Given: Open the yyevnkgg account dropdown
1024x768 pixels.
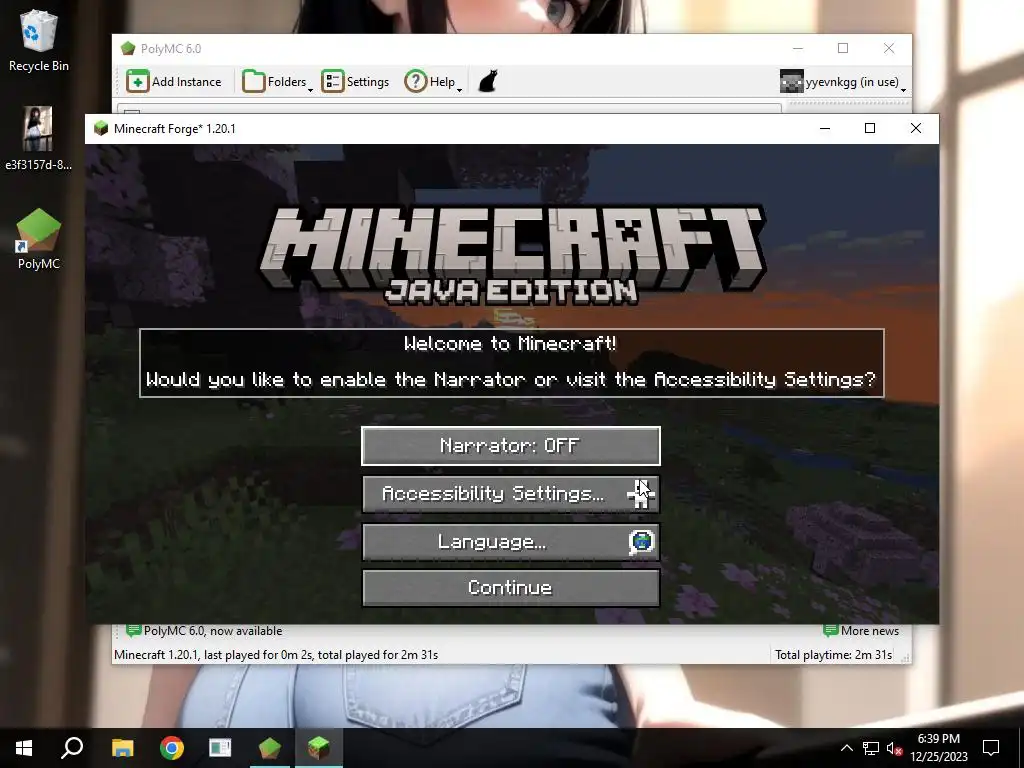Looking at the screenshot, I should (x=842, y=82).
